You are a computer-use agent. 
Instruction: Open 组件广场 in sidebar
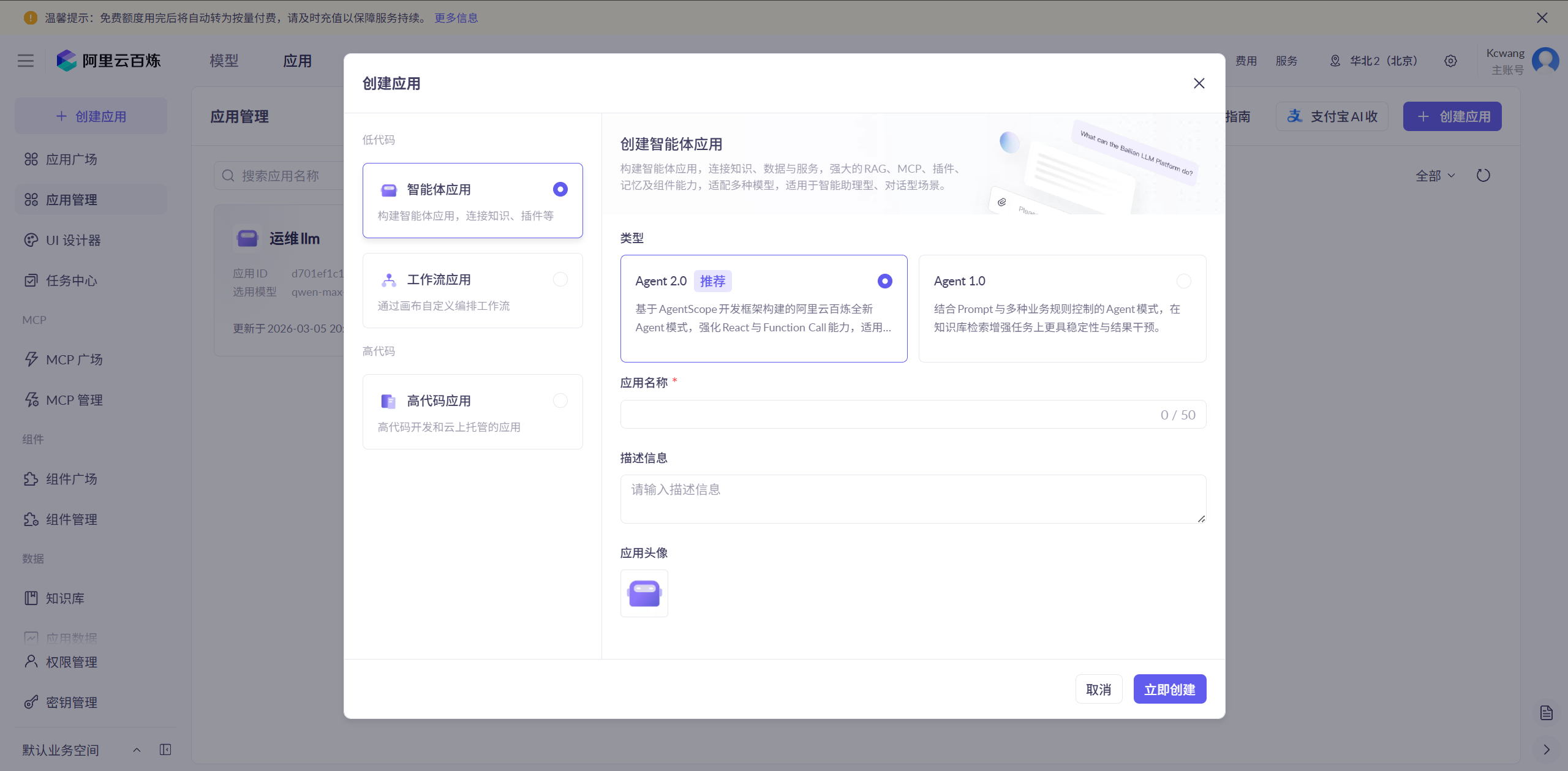(91, 479)
